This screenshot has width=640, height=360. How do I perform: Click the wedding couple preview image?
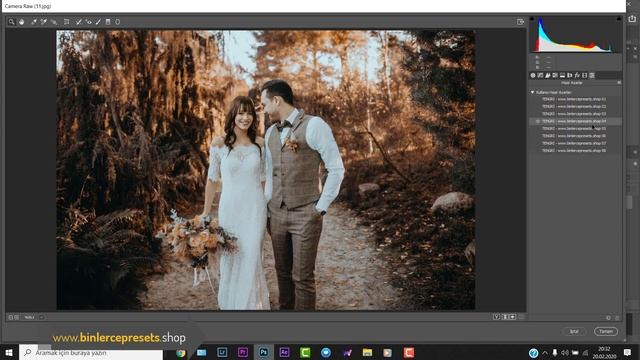click(x=266, y=170)
